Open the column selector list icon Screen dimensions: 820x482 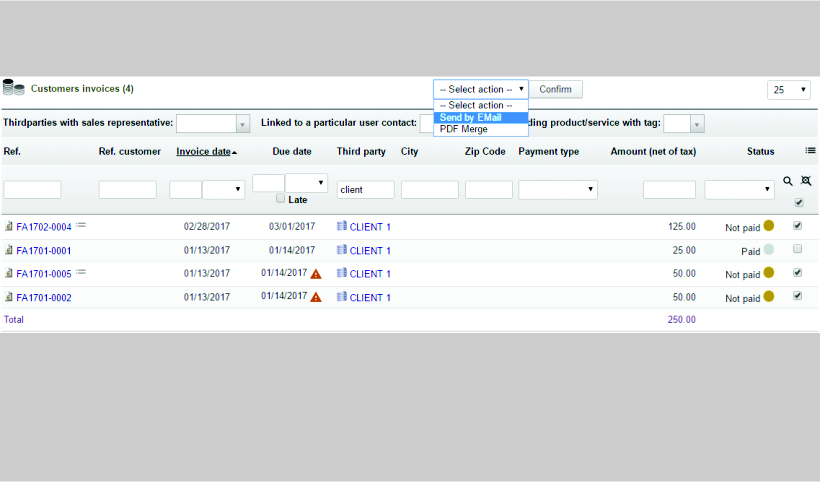[x=810, y=151]
